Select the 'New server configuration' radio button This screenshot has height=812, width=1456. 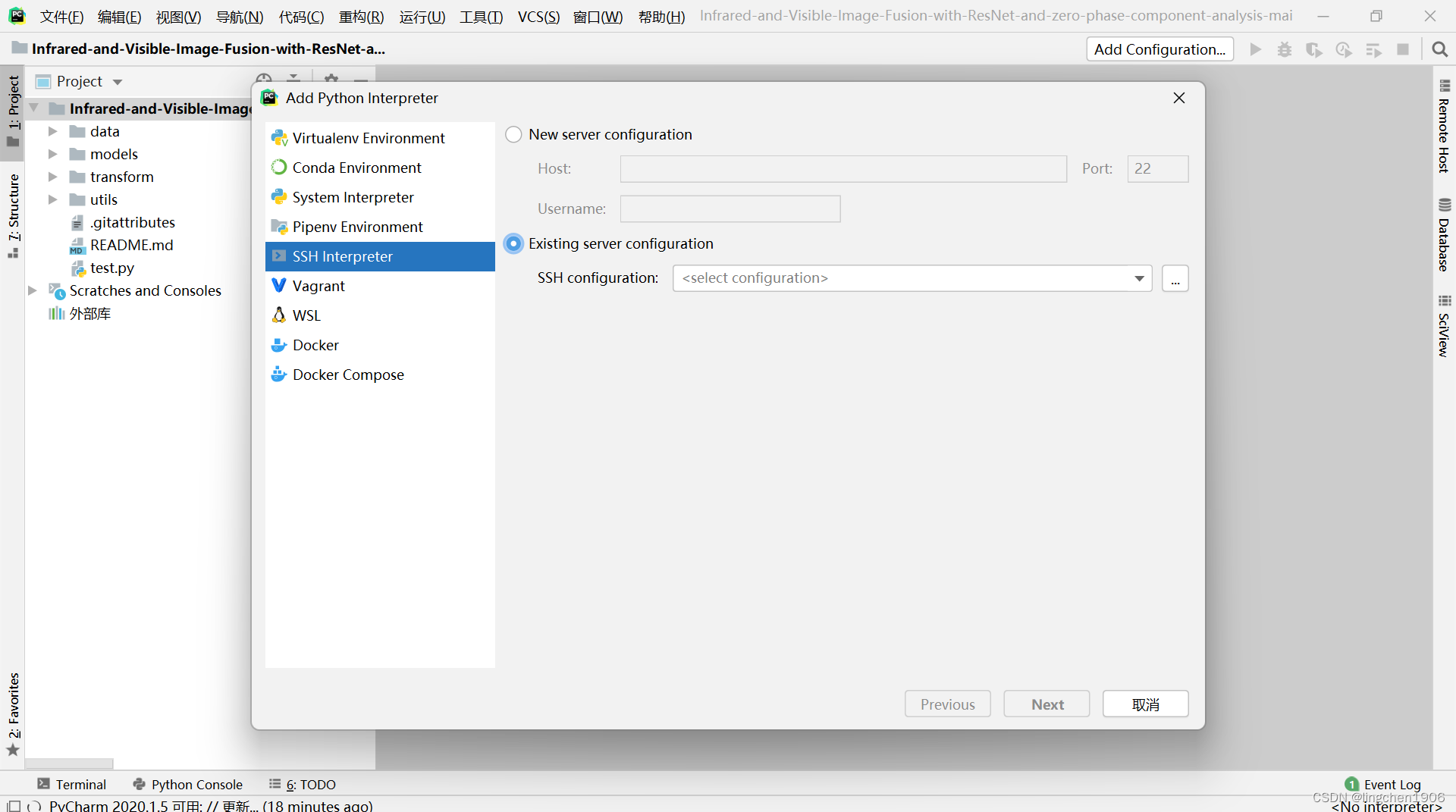click(x=513, y=134)
